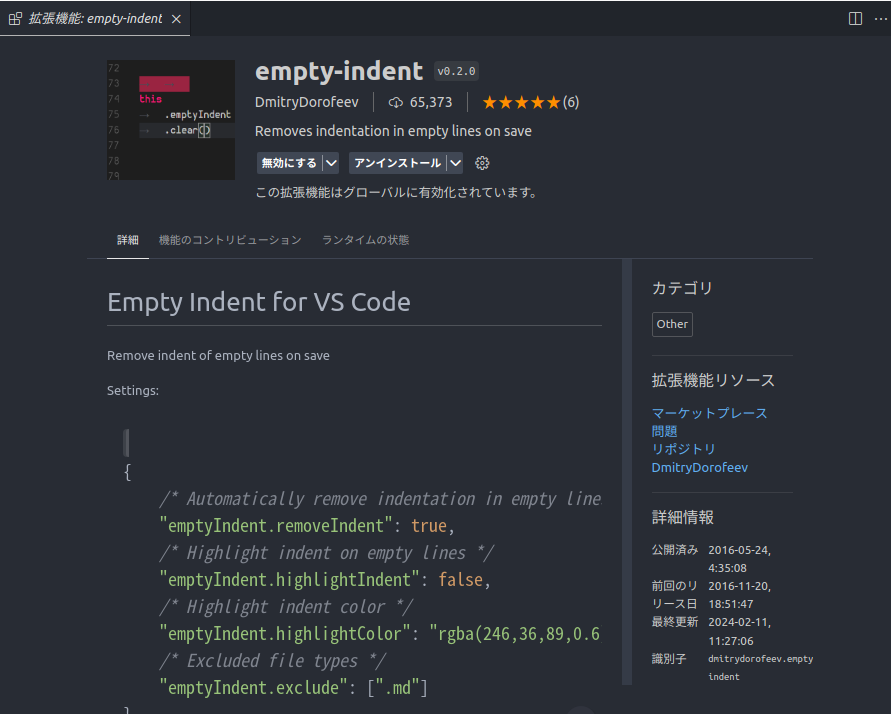The image size is (891, 714).
Task: Click the "emptyIndent.highlightIndent" setting line
Action: coord(325,579)
